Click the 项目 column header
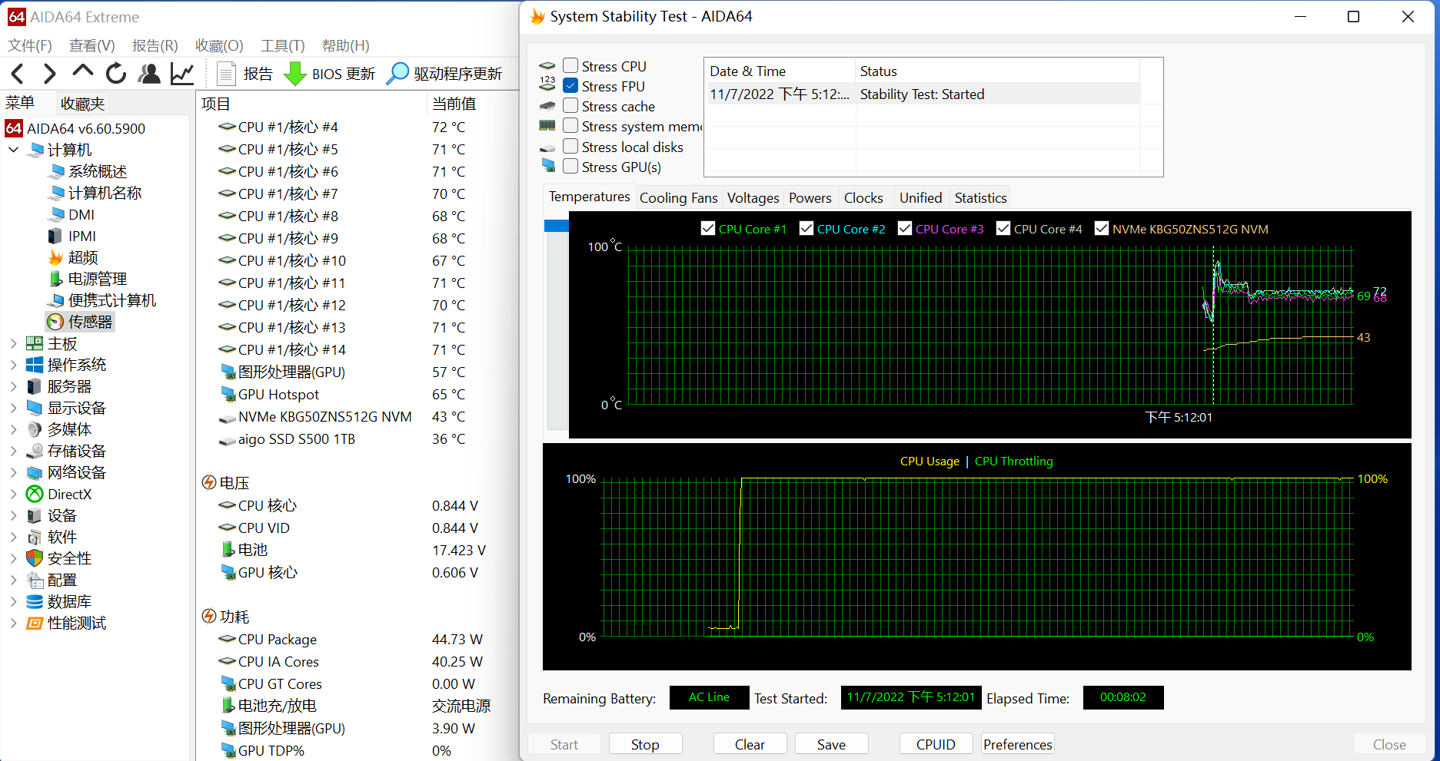 [216, 103]
